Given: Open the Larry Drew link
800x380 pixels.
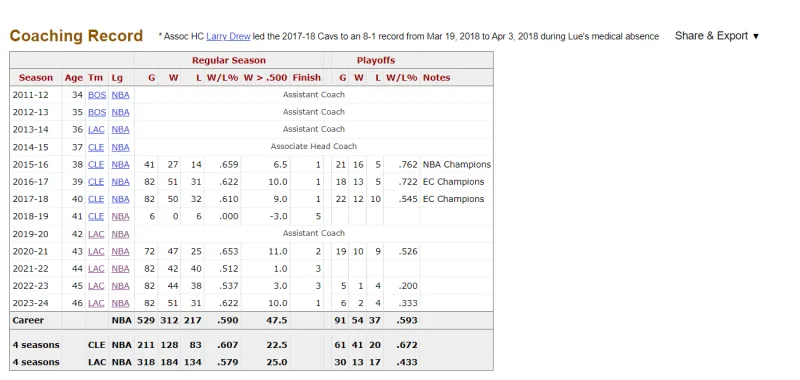Looking at the screenshot, I should [228, 36].
